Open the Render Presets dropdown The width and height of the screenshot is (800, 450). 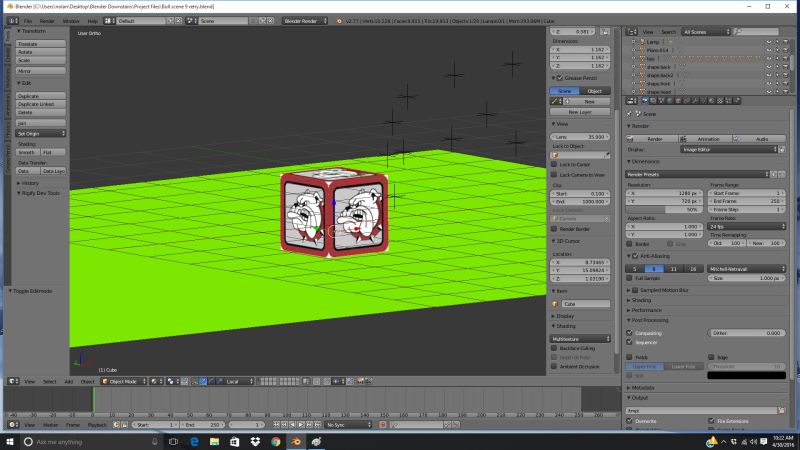[697, 174]
